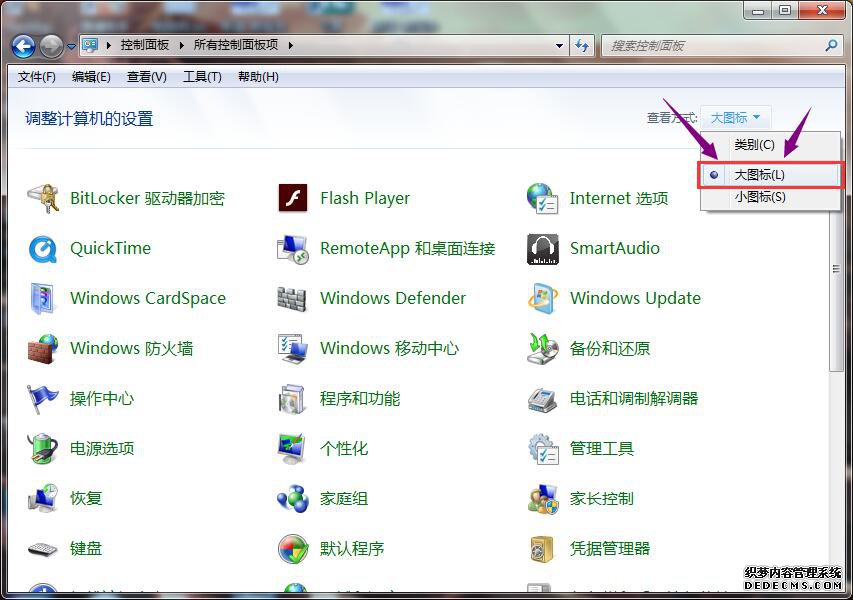853x600 pixels.
Task: Choose 小图标(S) from the view menu
Action: click(x=770, y=196)
